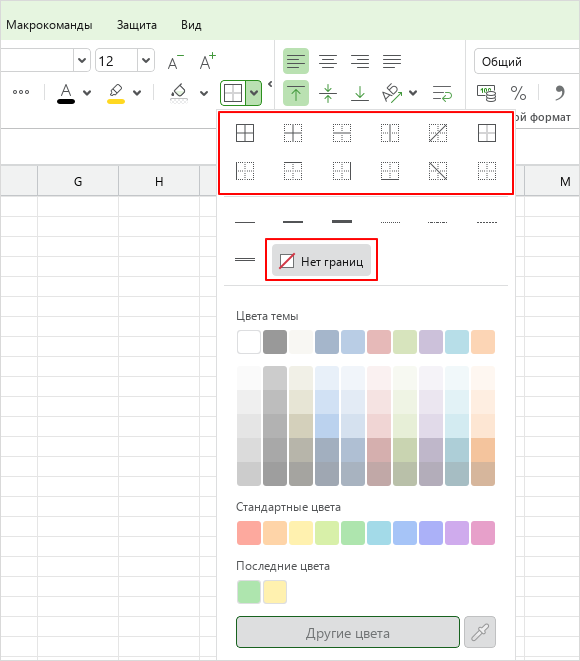The height and width of the screenshot is (661, 580).
Task: Pick the green swatch under Последние цвета
Action: [x=249, y=592]
